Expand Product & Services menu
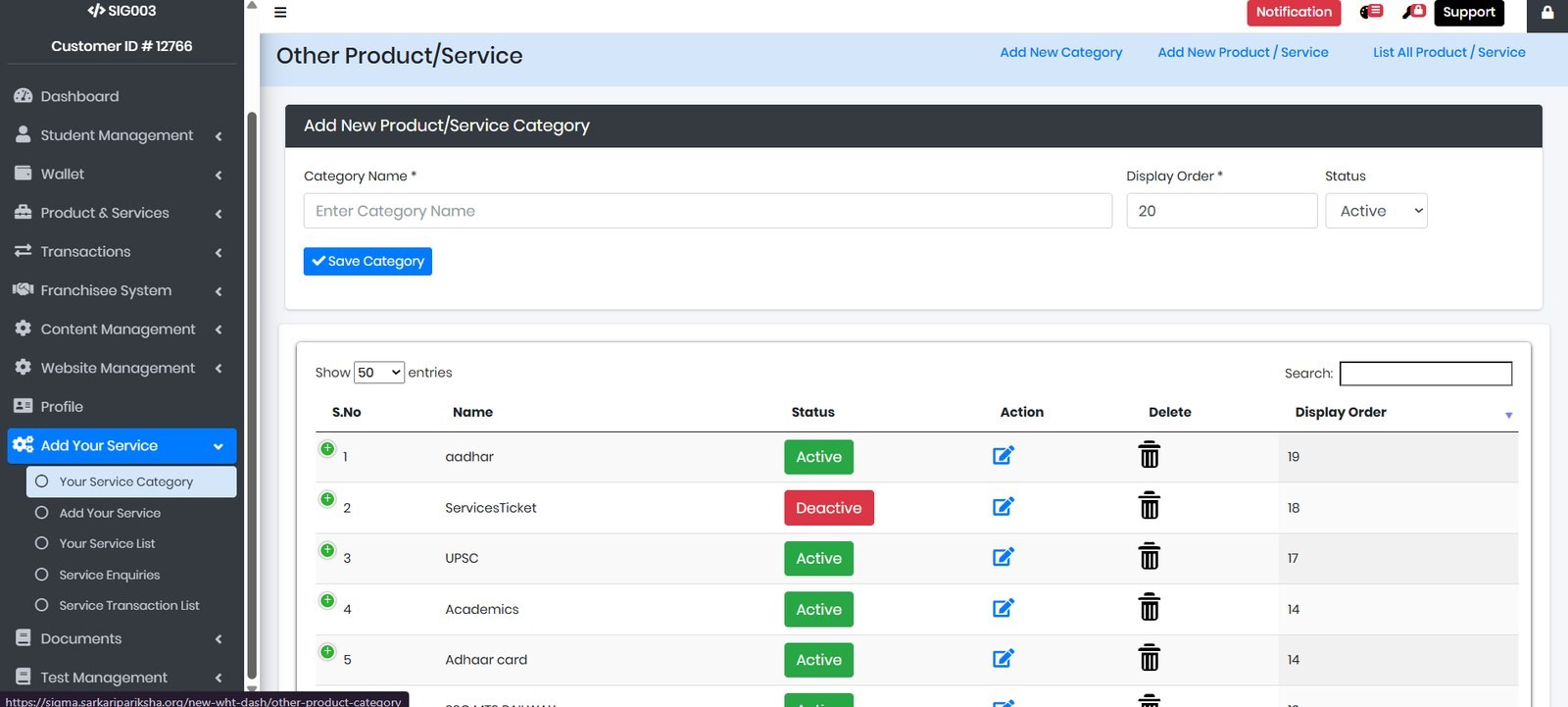Screen dimensions: 1568x707 (122, 213)
